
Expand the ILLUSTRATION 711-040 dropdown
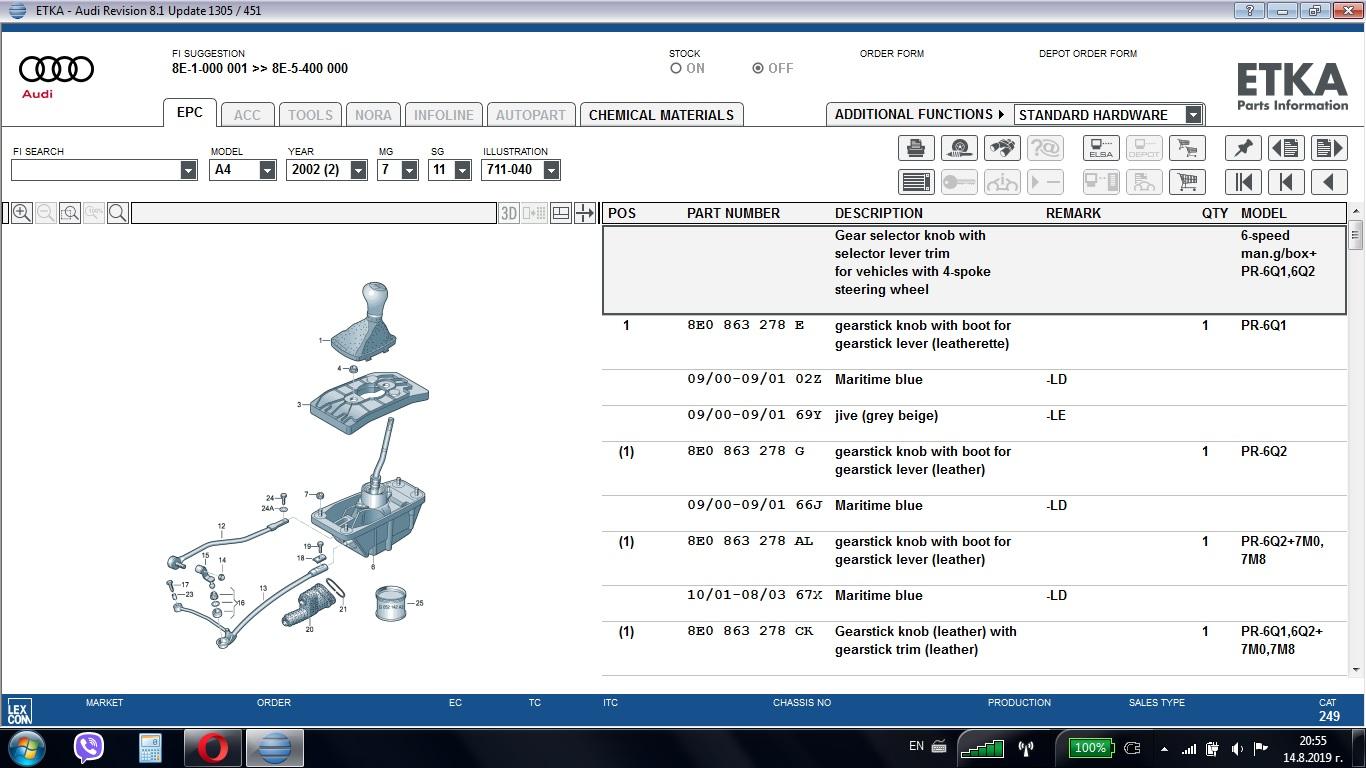pyautogui.click(x=551, y=170)
